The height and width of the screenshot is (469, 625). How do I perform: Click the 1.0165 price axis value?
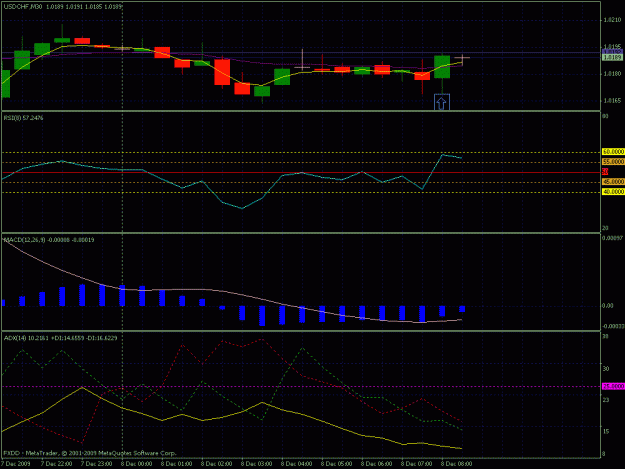pyautogui.click(x=612, y=100)
